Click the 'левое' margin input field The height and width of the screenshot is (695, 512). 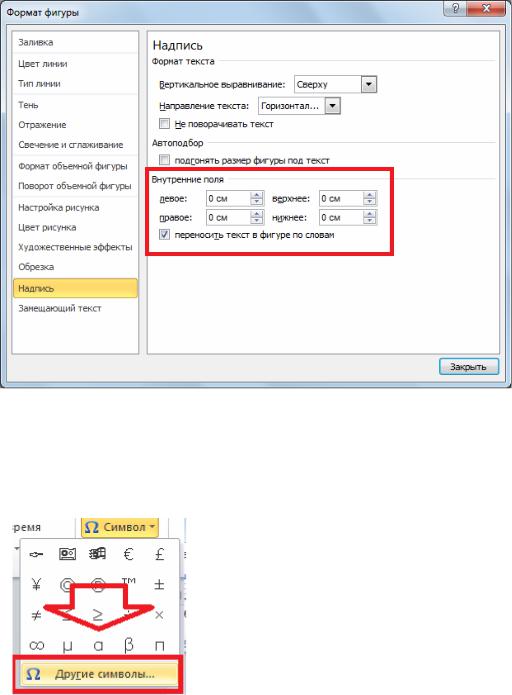click(229, 199)
